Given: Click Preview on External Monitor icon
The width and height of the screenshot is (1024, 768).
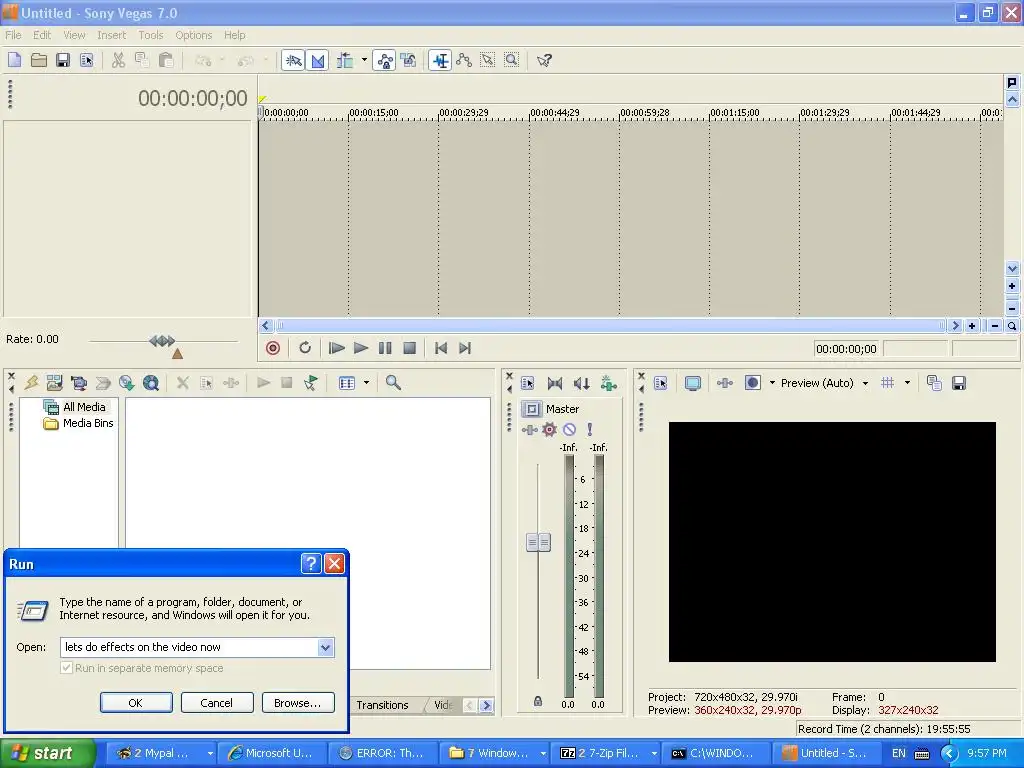Looking at the screenshot, I should (693, 383).
